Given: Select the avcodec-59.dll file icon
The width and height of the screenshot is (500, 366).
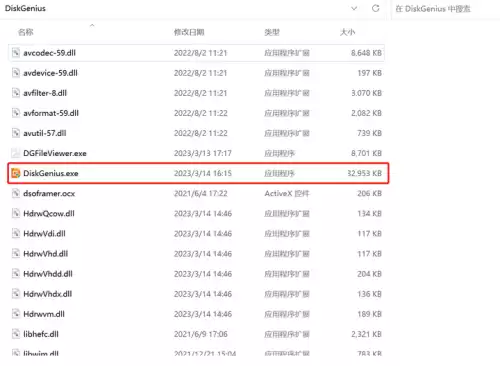Looking at the screenshot, I should tap(16, 53).
